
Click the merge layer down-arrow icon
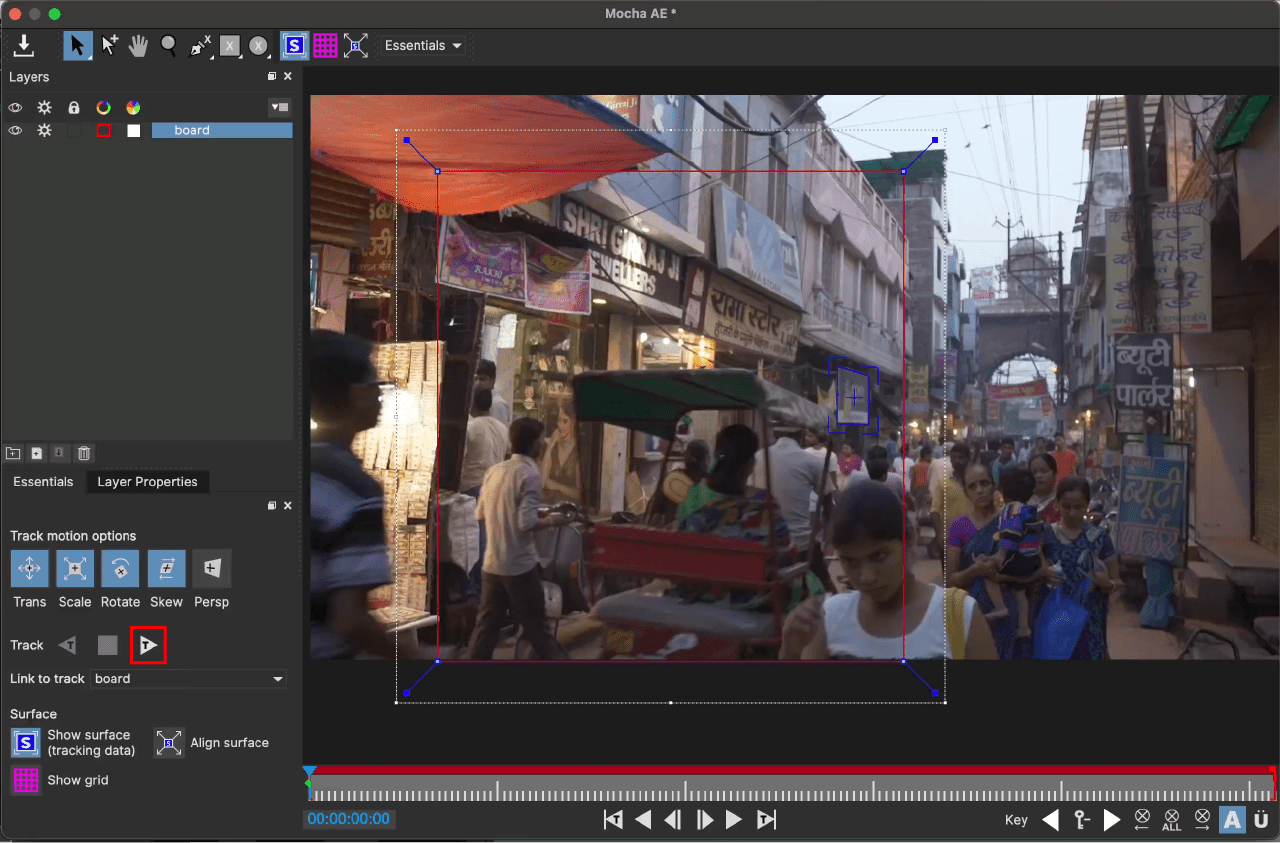tap(60, 453)
